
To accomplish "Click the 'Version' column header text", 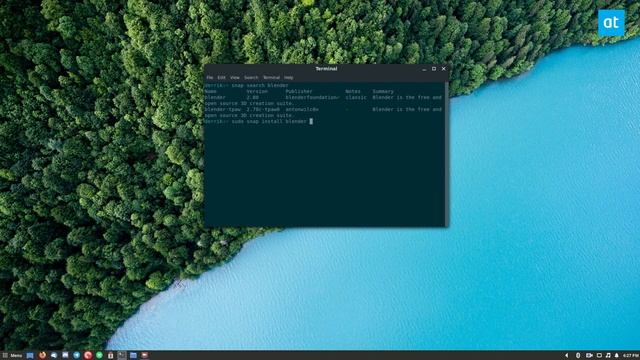I will tap(257, 91).
